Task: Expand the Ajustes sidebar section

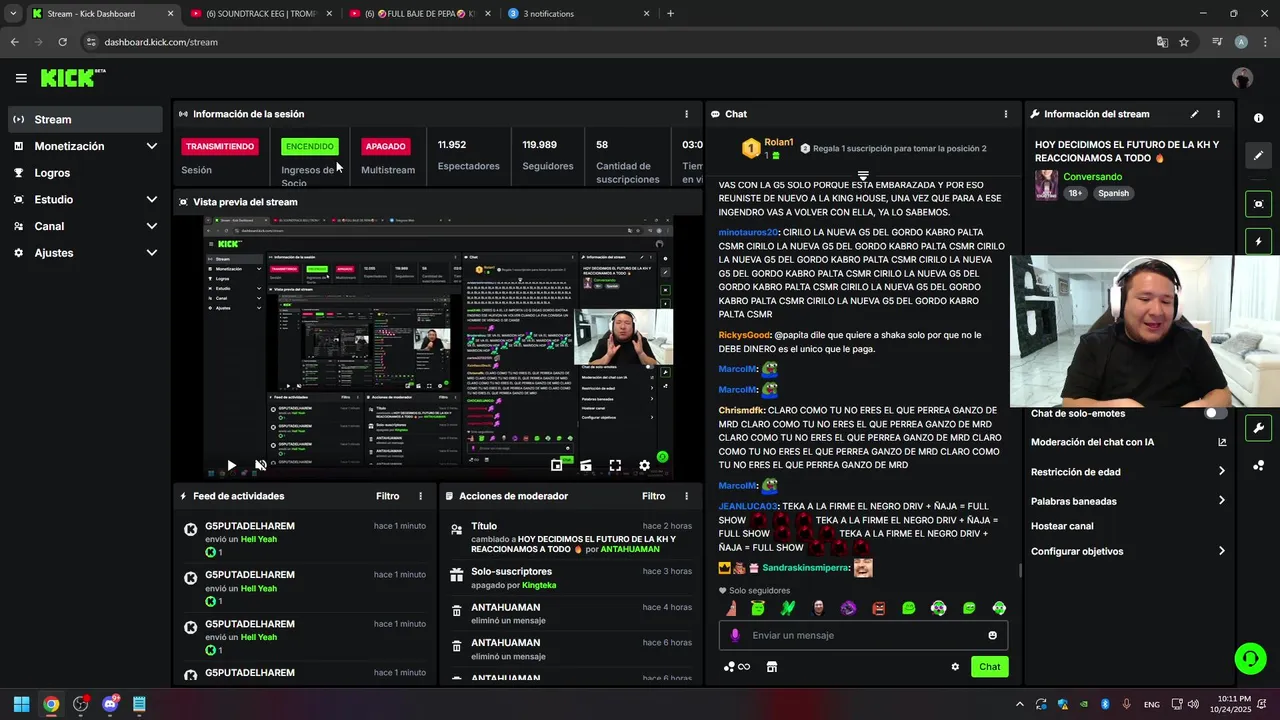Action: coord(85,253)
